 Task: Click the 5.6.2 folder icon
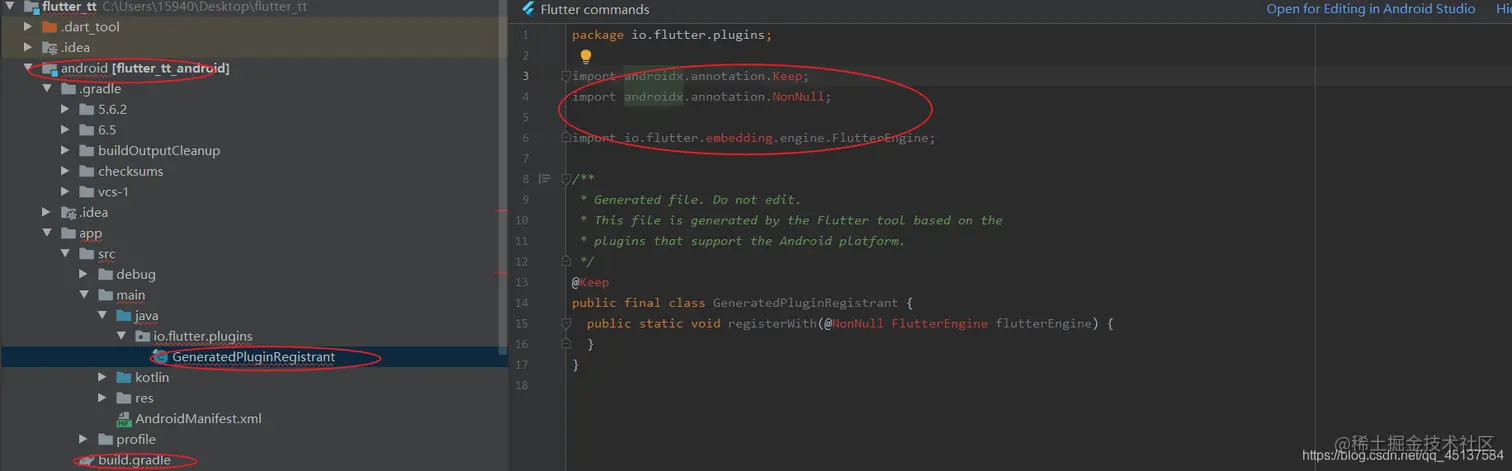87,109
